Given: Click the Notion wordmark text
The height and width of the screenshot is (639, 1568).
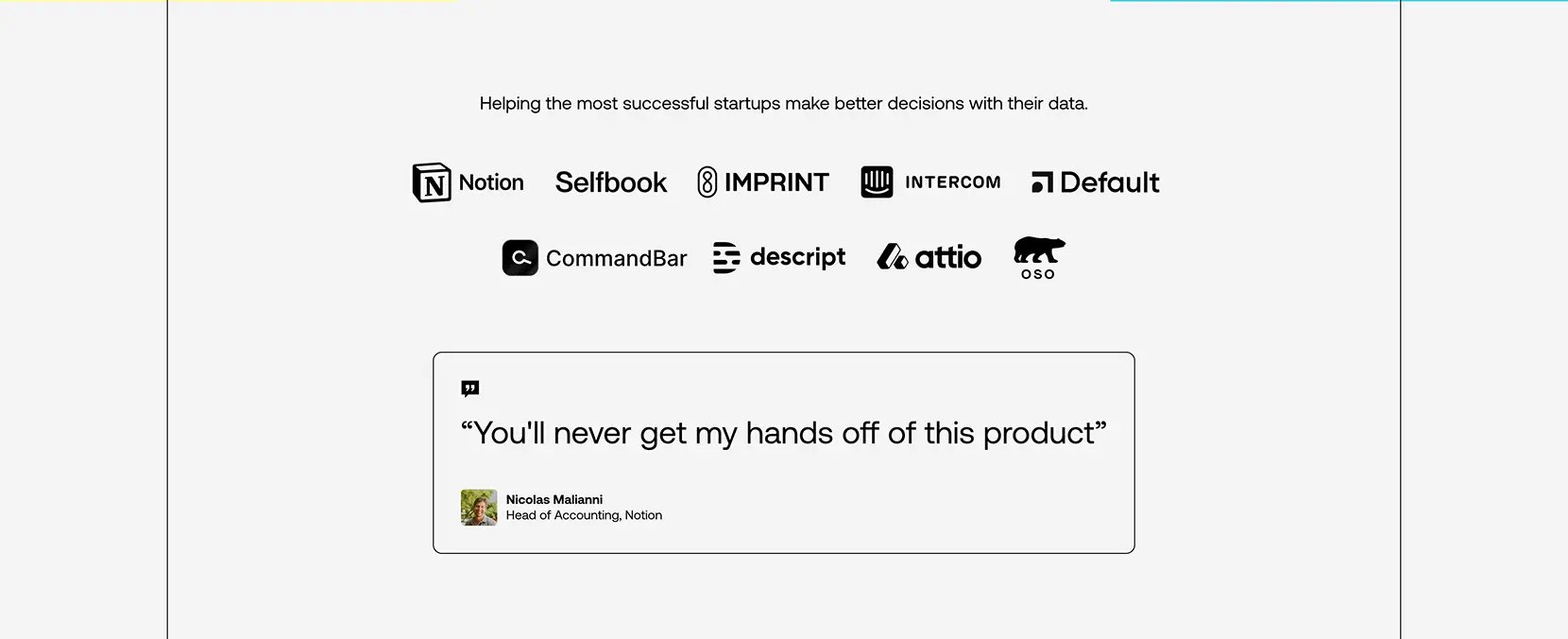Looking at the screenshot, I should coord(491,182).
